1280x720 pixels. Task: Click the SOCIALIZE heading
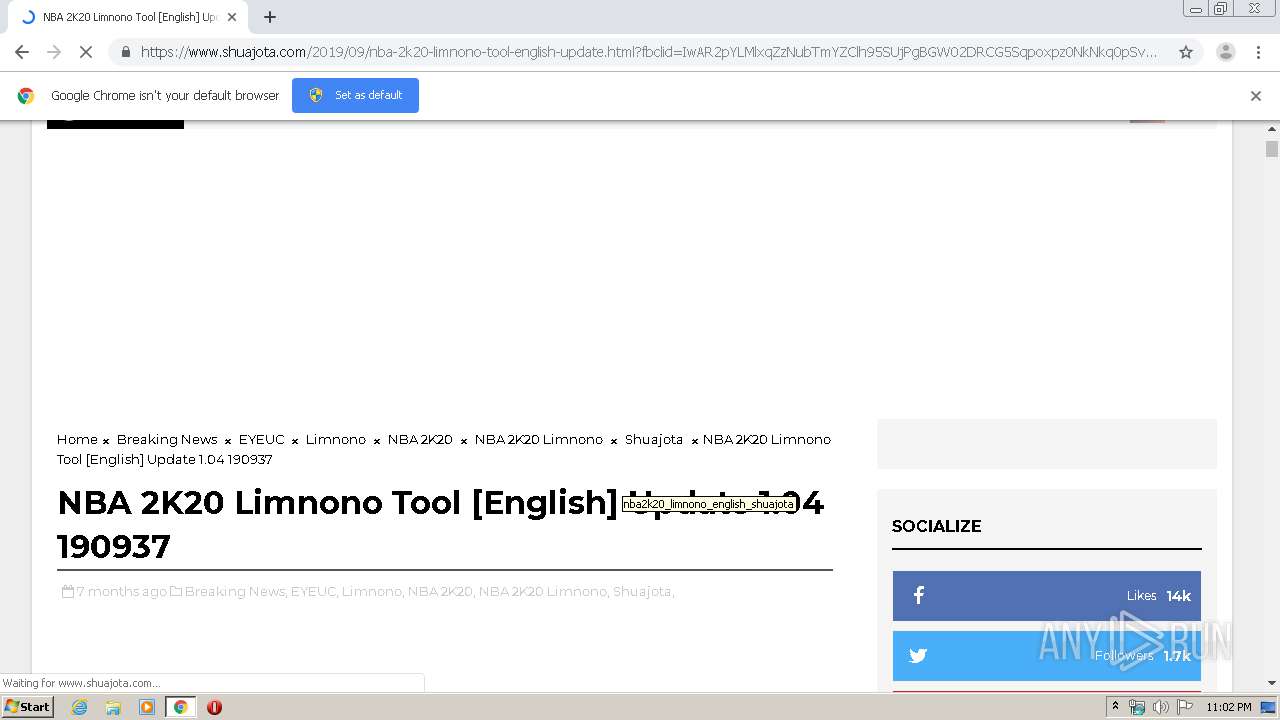point(936,526)
